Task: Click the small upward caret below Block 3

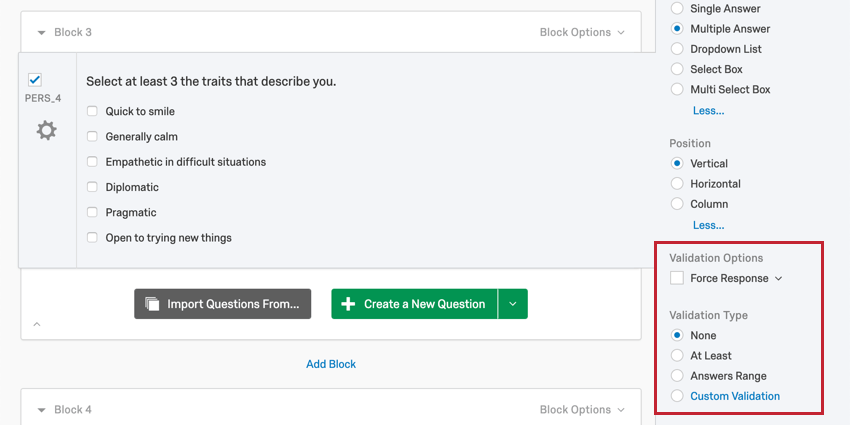Action: click(37, 324)
